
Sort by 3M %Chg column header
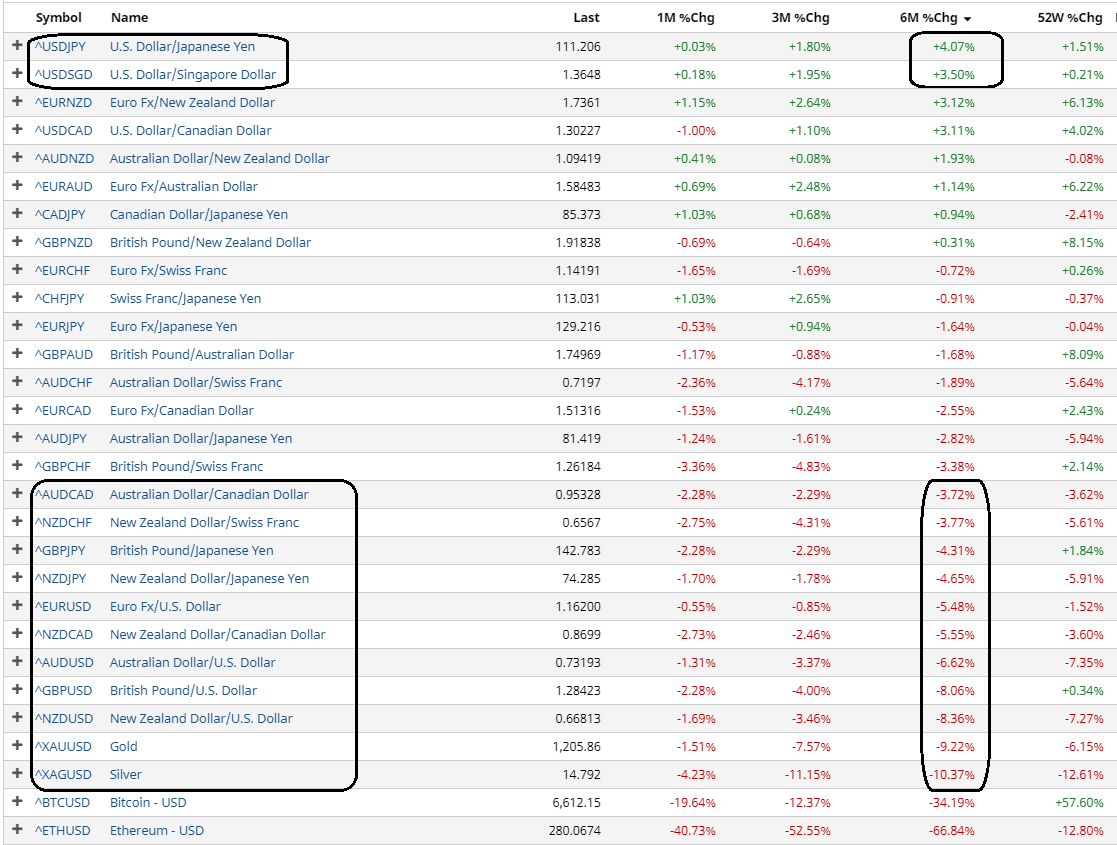point(801,18)
